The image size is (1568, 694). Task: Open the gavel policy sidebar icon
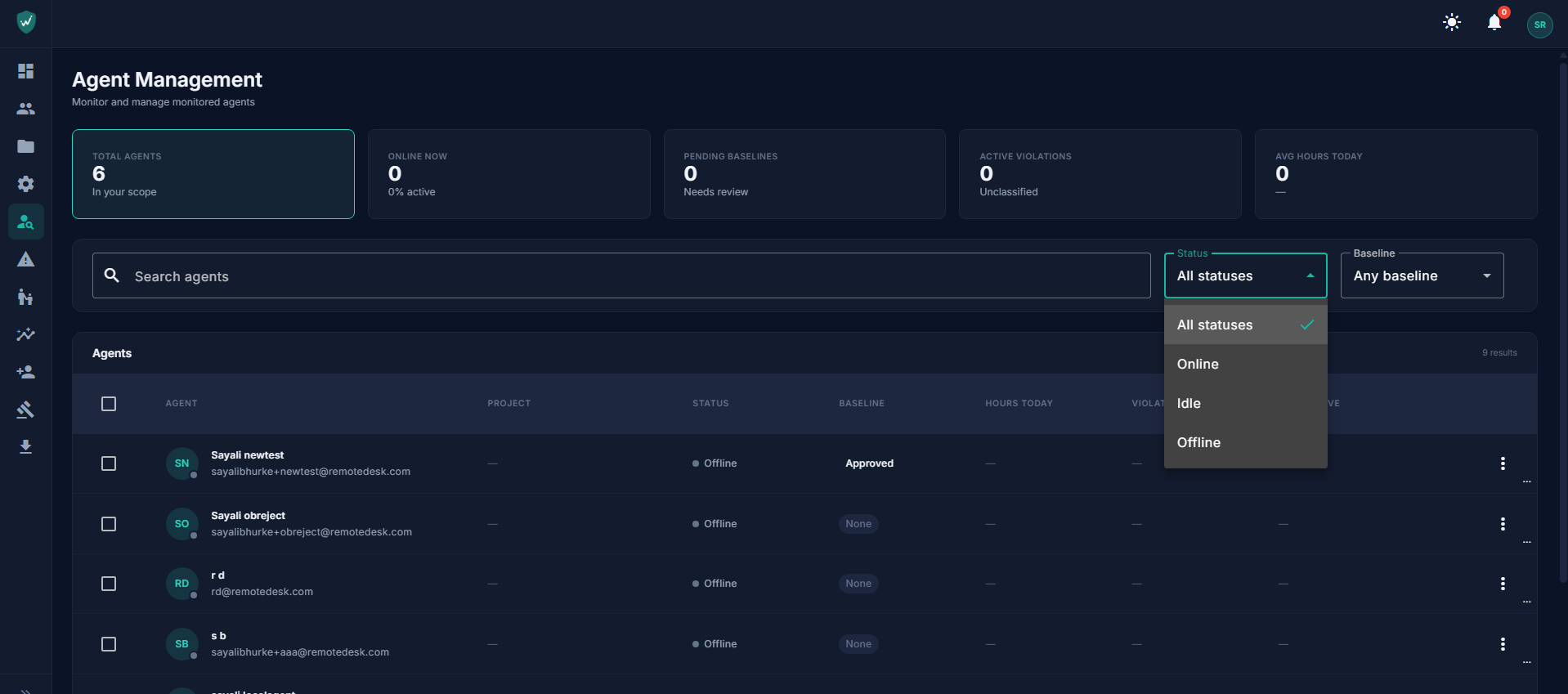(25, 410)
